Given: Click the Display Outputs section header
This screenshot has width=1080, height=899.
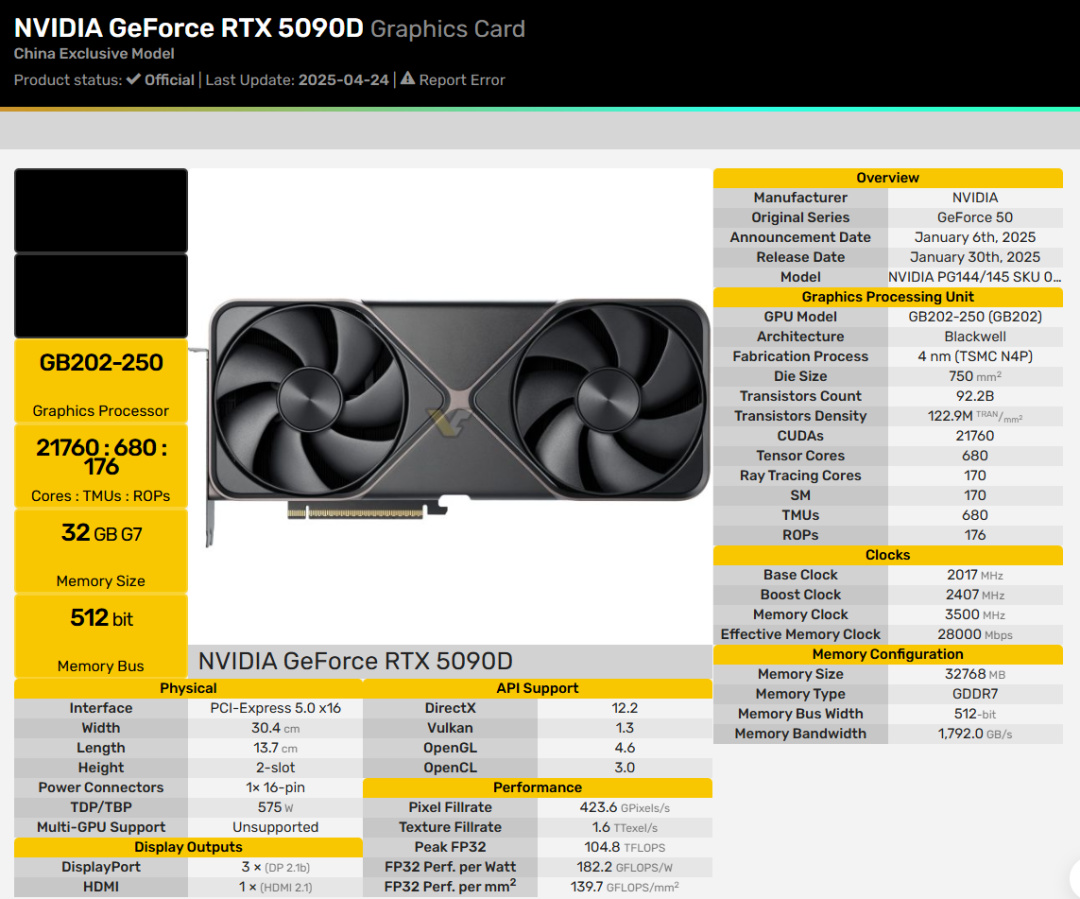Looking at the screenshot, I should click(x=188, y=847).
